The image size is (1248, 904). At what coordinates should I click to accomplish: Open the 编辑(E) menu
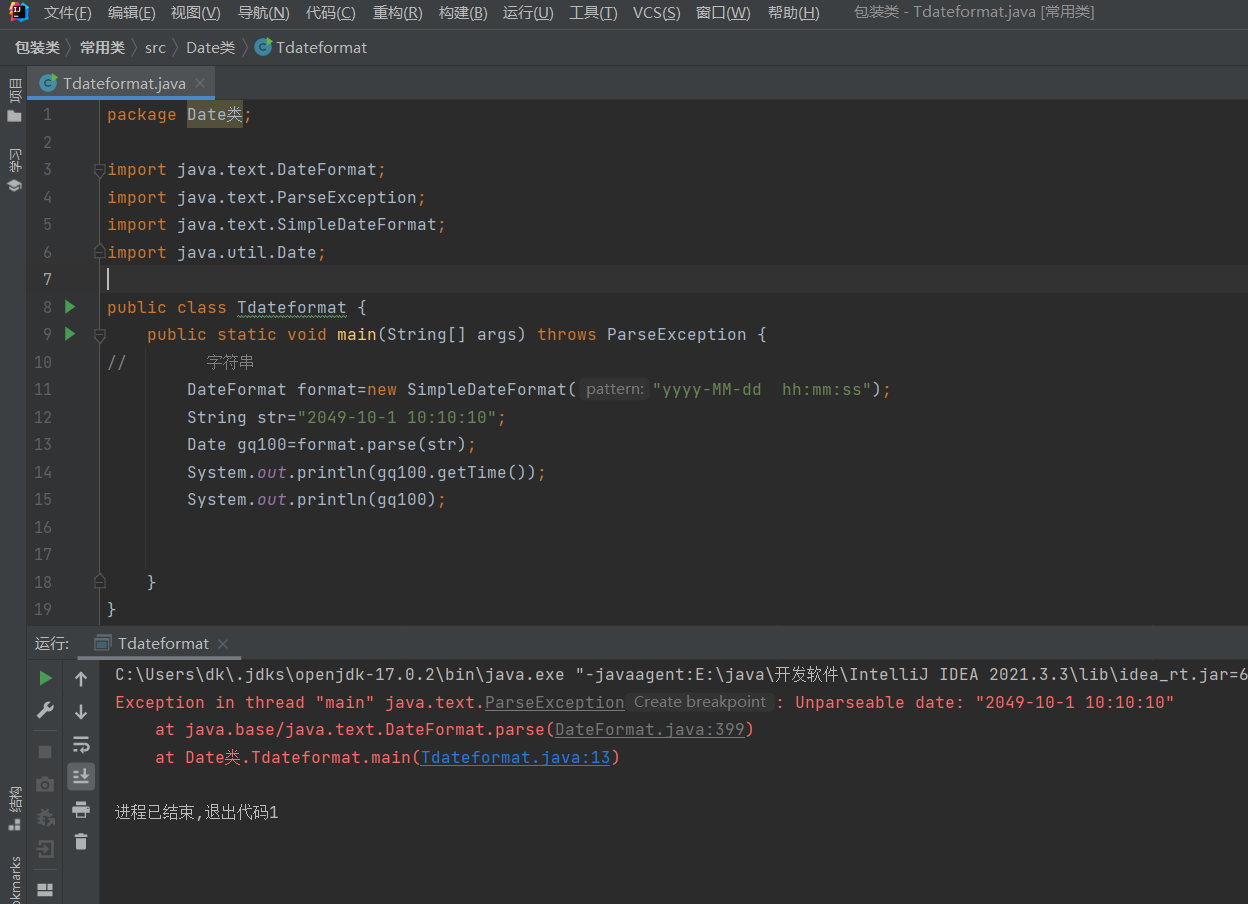click(131, 13)
